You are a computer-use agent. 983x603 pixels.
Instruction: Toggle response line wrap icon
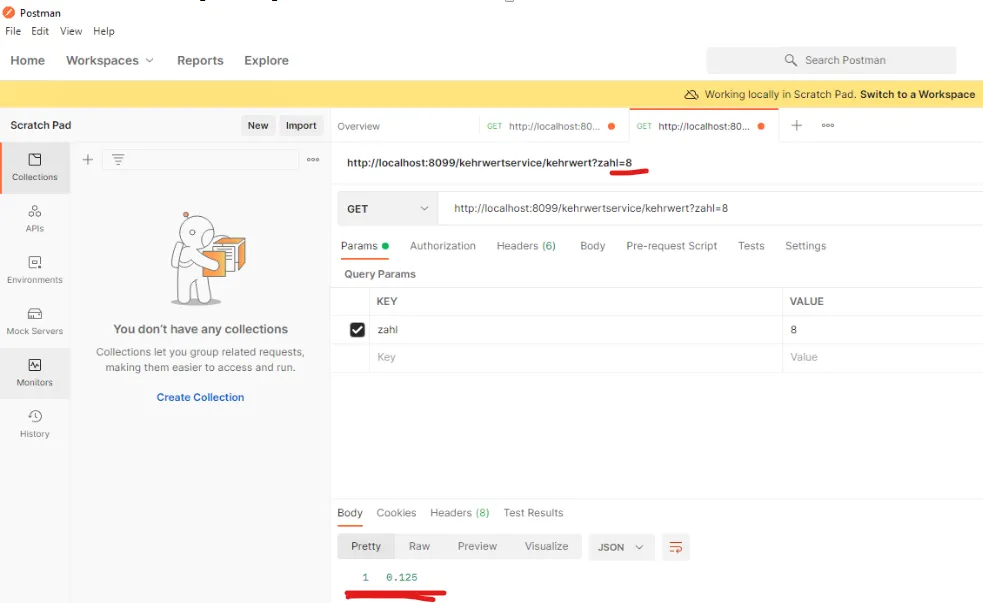[675, 547]
